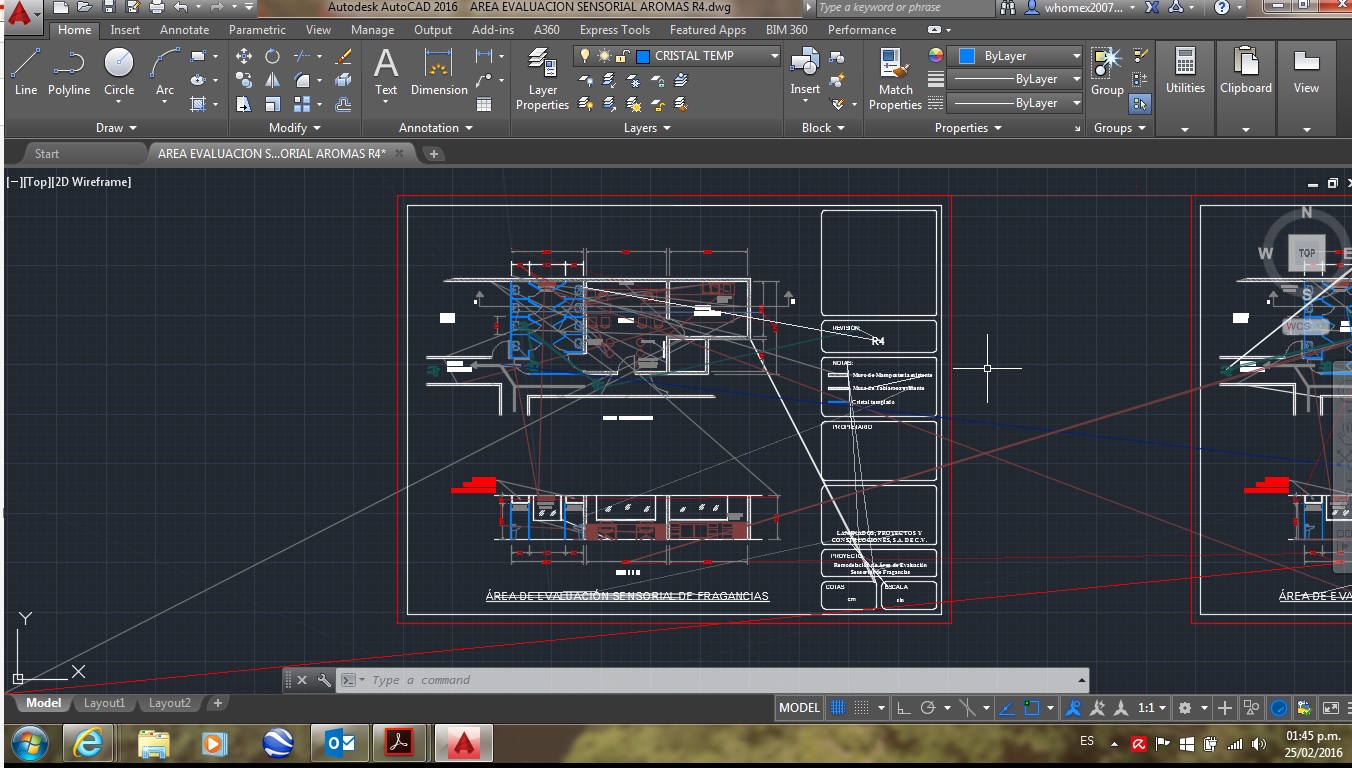Click the Match Properties tool
1352x768 pixels.
coord(895,78)
